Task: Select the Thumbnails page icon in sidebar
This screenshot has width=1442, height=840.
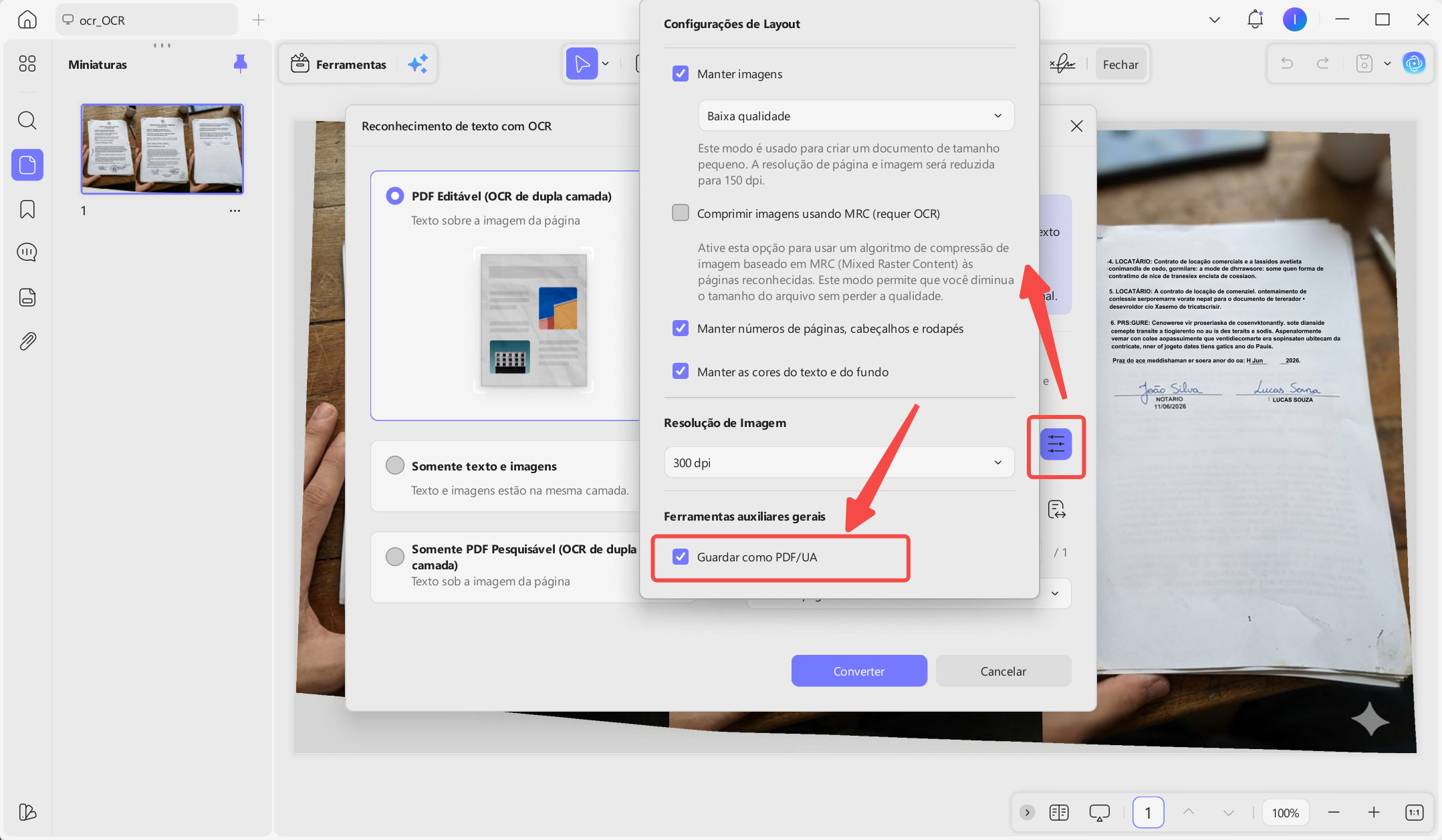Action: 27,164
